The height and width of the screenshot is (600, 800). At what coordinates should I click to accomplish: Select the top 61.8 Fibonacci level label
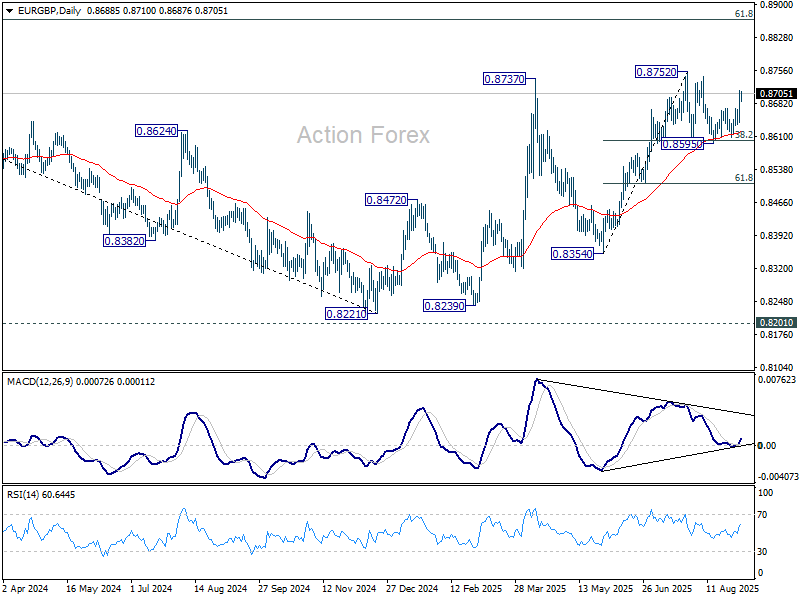click(x=744, y=14)
